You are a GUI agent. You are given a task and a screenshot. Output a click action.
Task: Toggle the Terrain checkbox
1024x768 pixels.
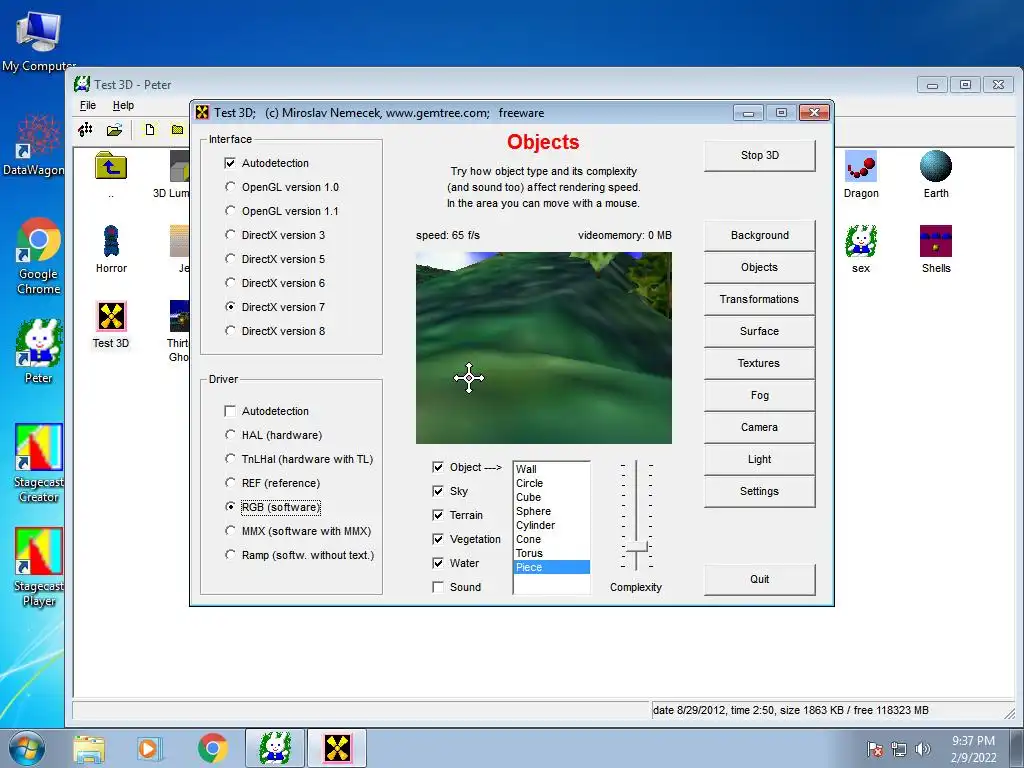[x=438, y=515]
